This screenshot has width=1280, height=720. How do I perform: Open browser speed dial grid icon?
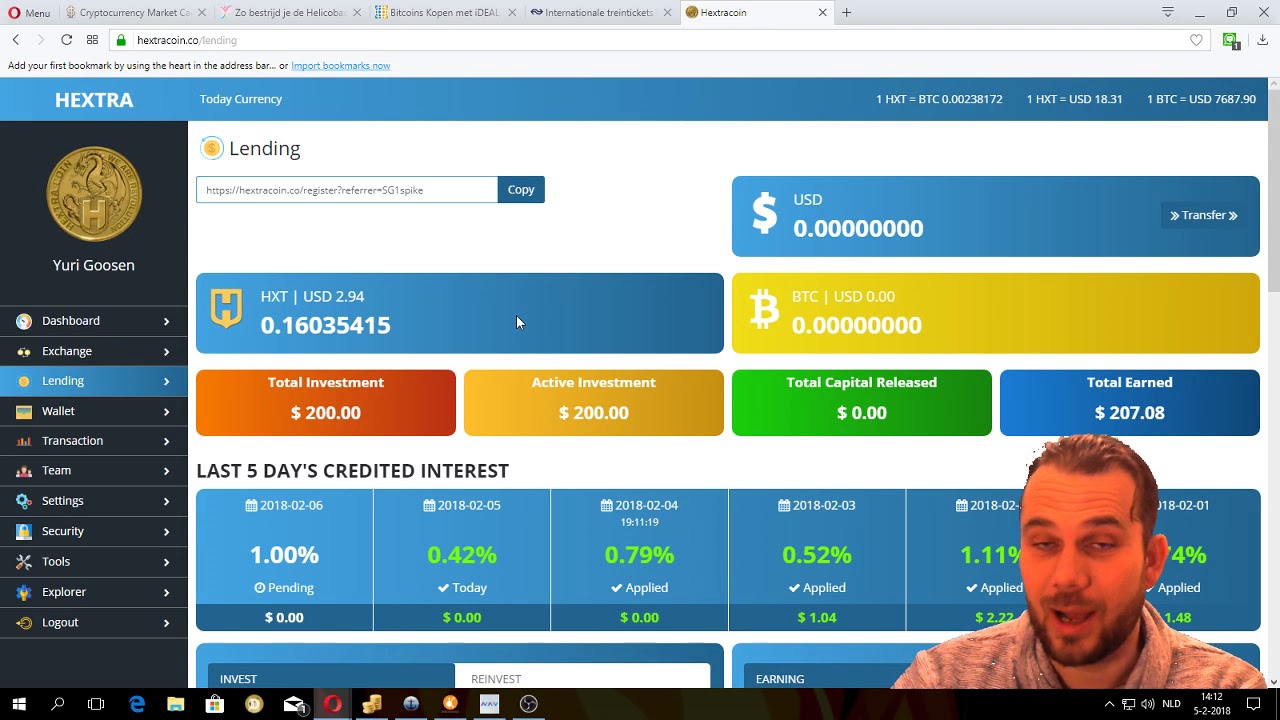92,40
